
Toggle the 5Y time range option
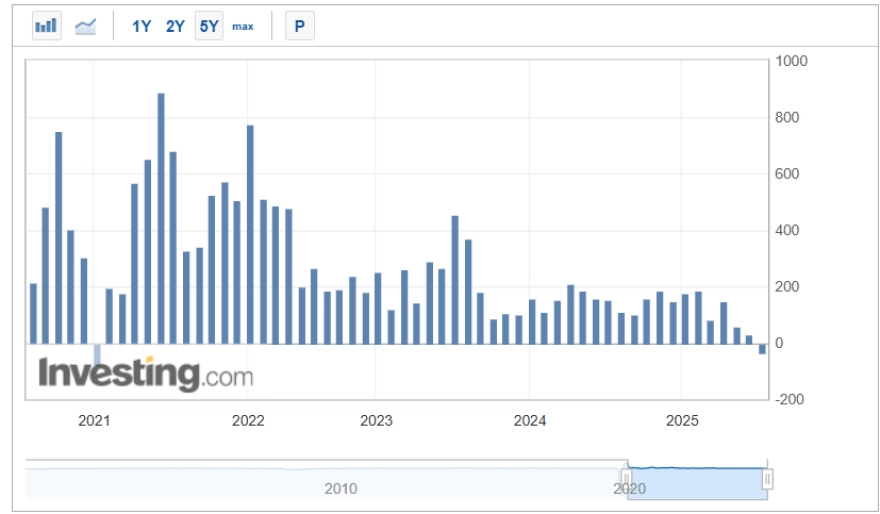pos(208,26)
